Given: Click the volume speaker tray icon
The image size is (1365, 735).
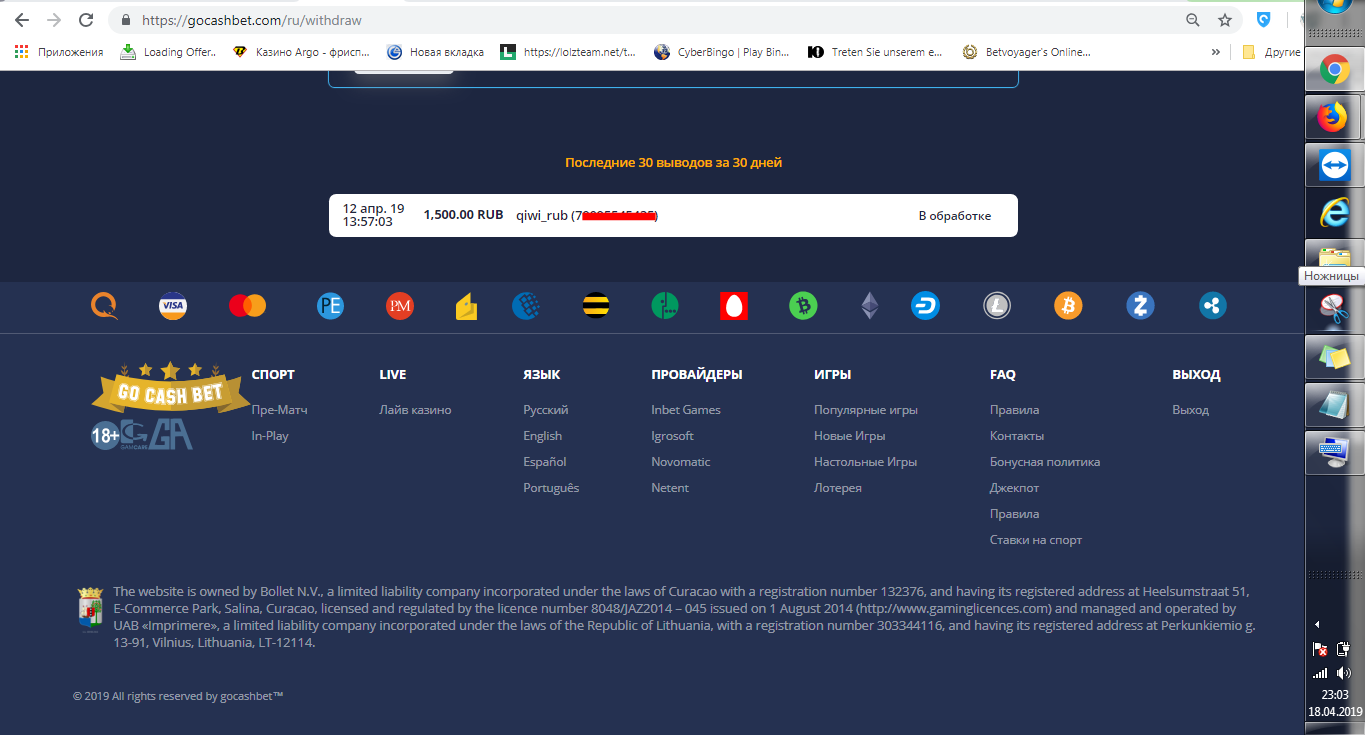Looking at the screenshot, I should (x=1344, y=673).
